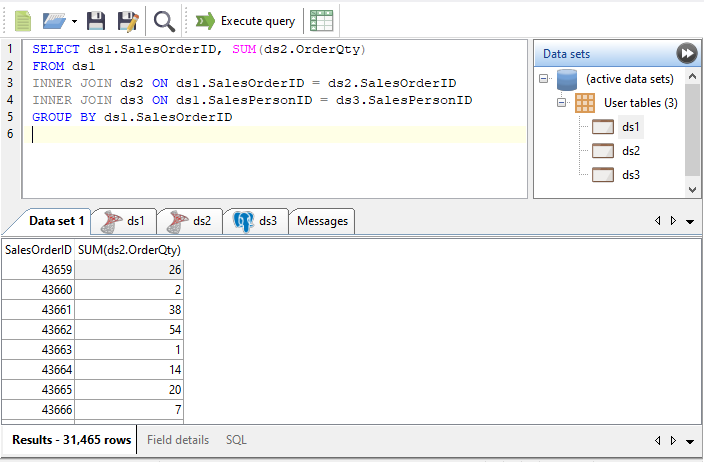Click the green grid icon in toolbar
The image size is (704, 462).
click(321, 20)
